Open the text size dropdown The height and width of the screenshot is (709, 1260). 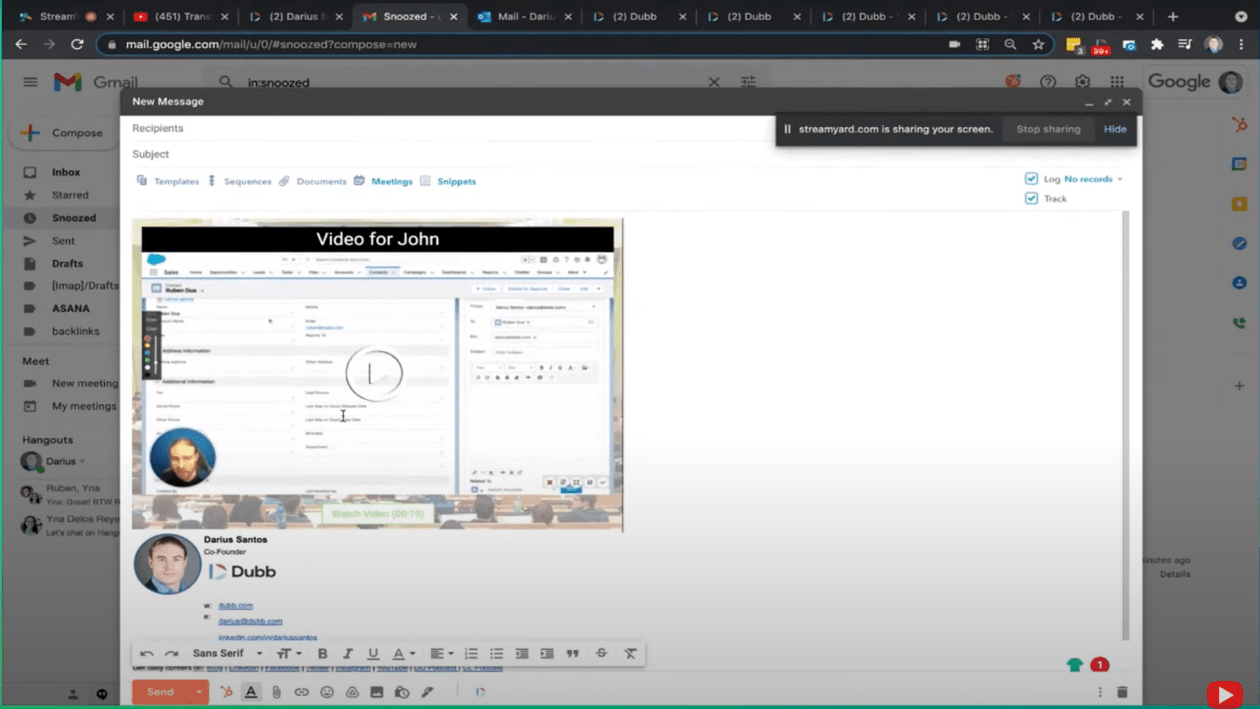pos(289,653)
